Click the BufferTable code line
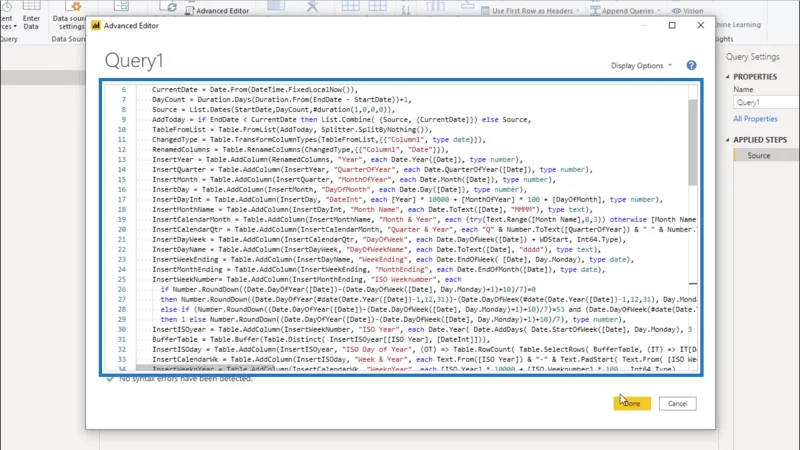Viewport: 800px width, 450px height. pyautogui.click(x=320, y=339)
